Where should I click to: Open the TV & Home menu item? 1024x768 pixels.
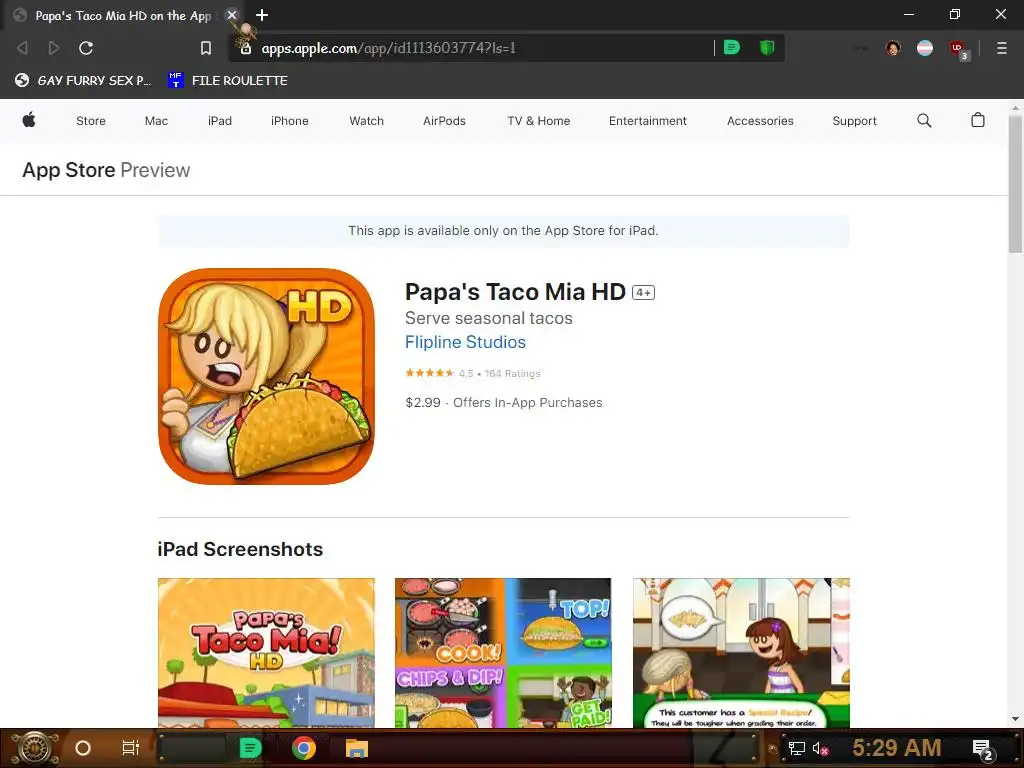tap(538, 121)
